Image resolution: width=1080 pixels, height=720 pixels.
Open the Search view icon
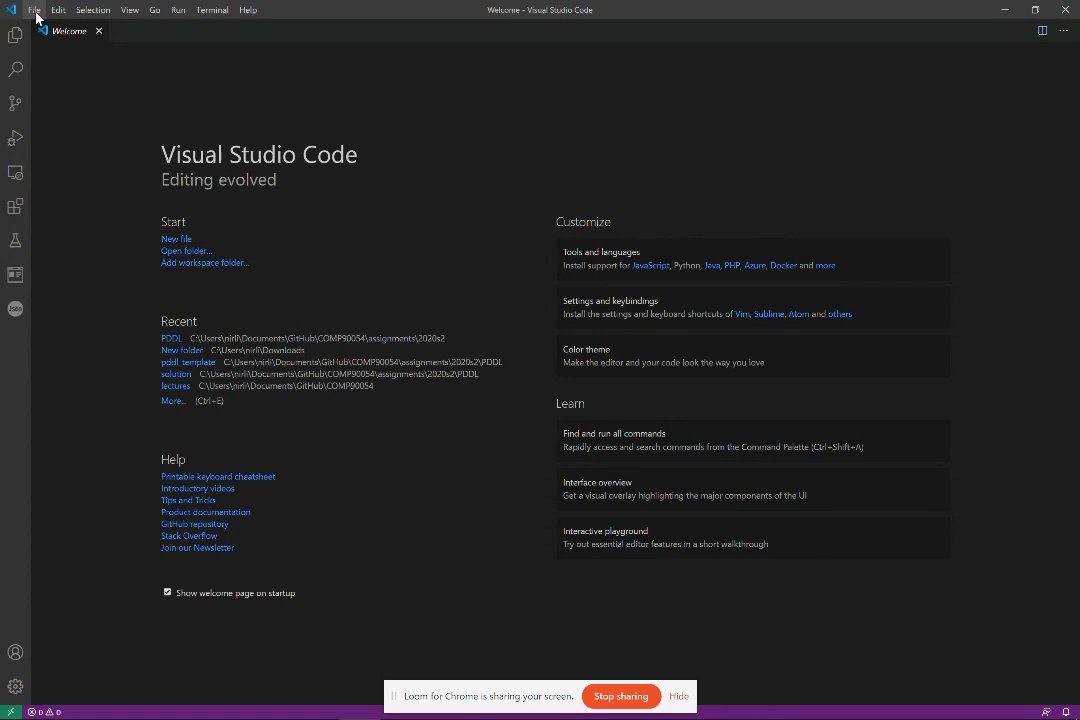click(15, 70)
